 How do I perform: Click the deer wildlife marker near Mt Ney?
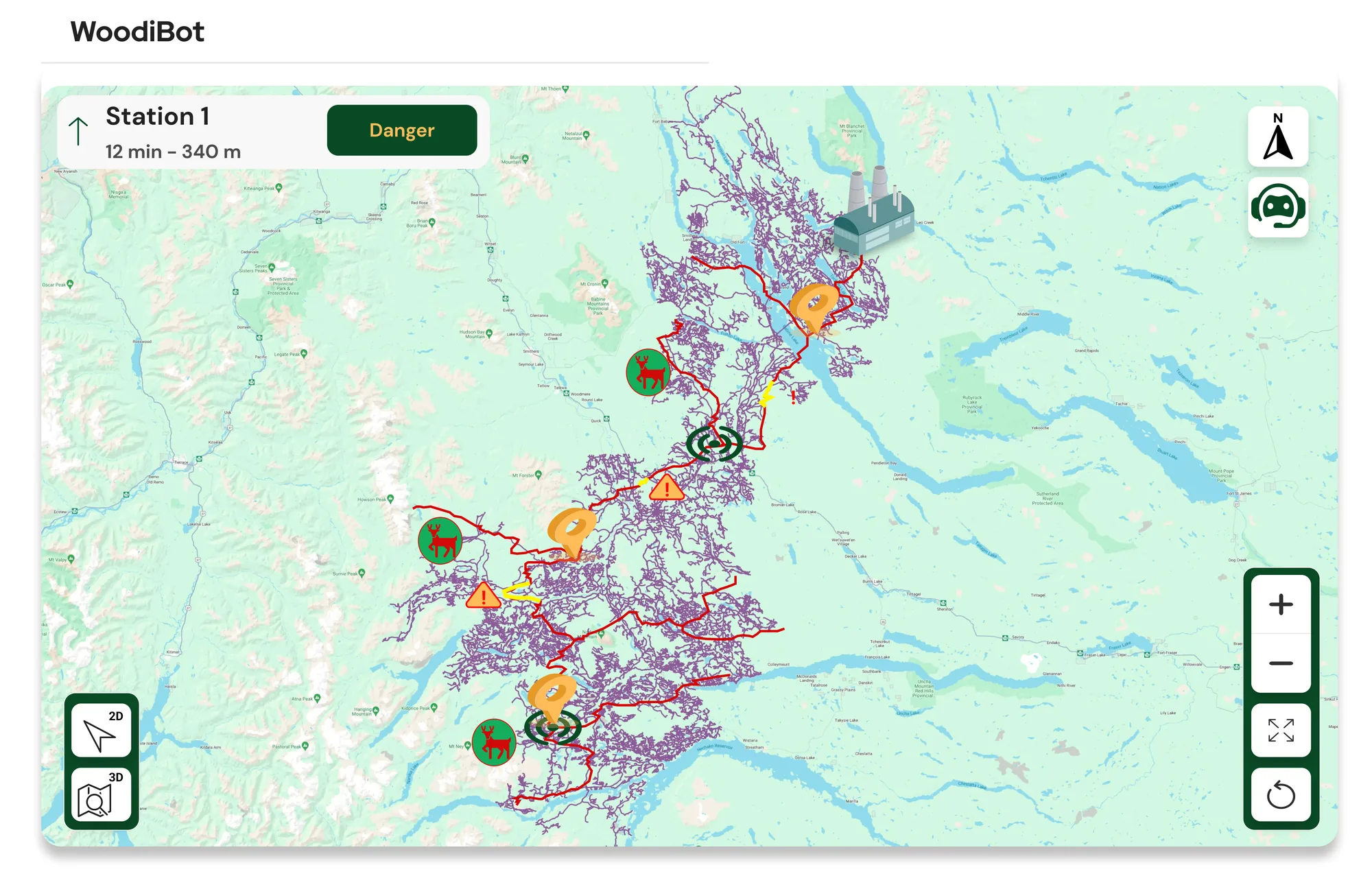coord(494,742)
